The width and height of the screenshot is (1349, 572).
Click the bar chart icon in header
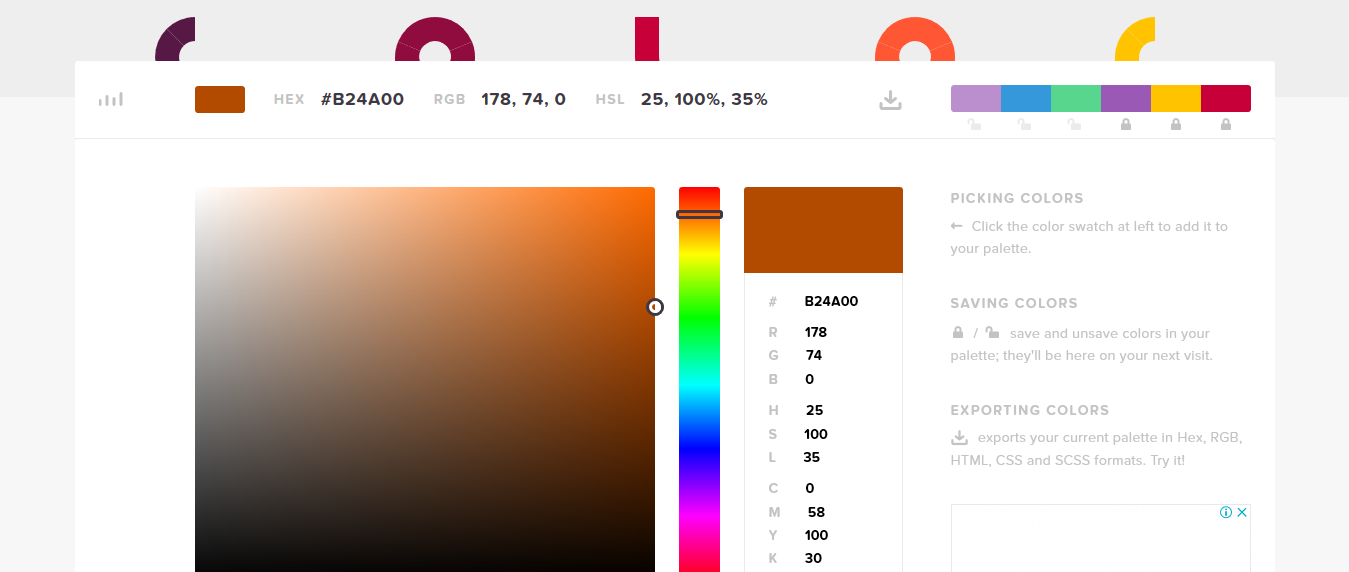111,99
